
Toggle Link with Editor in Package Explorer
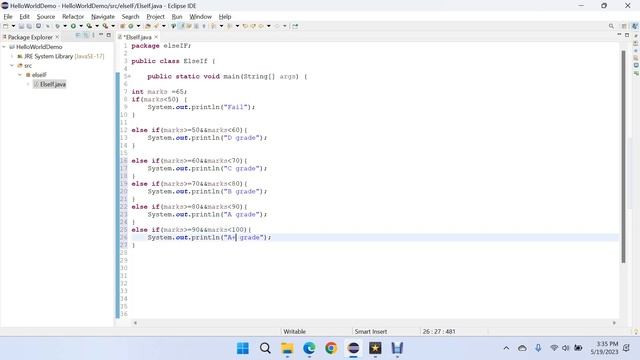coord(86,36)
